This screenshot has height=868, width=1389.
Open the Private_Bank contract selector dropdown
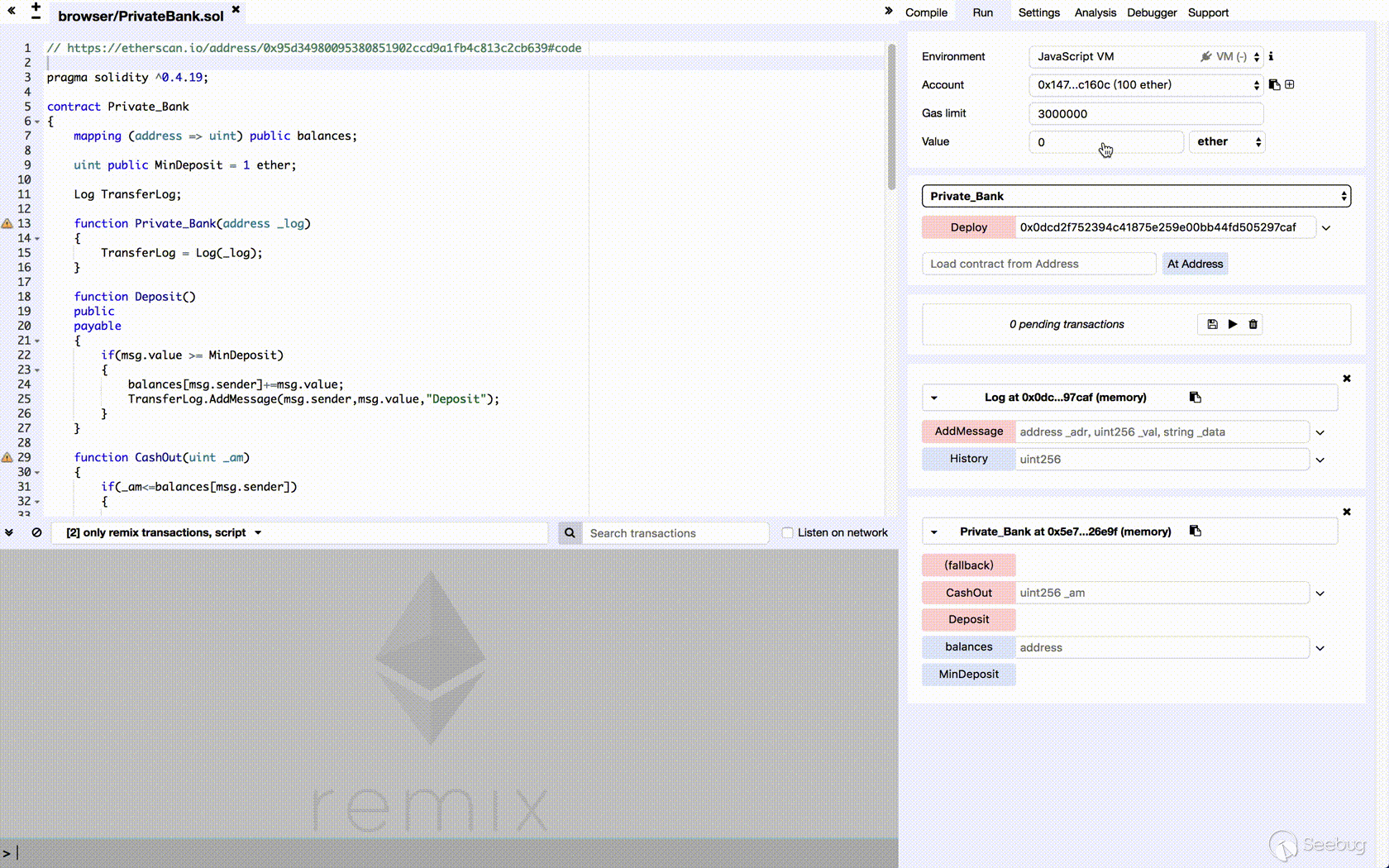point(1136,196)
